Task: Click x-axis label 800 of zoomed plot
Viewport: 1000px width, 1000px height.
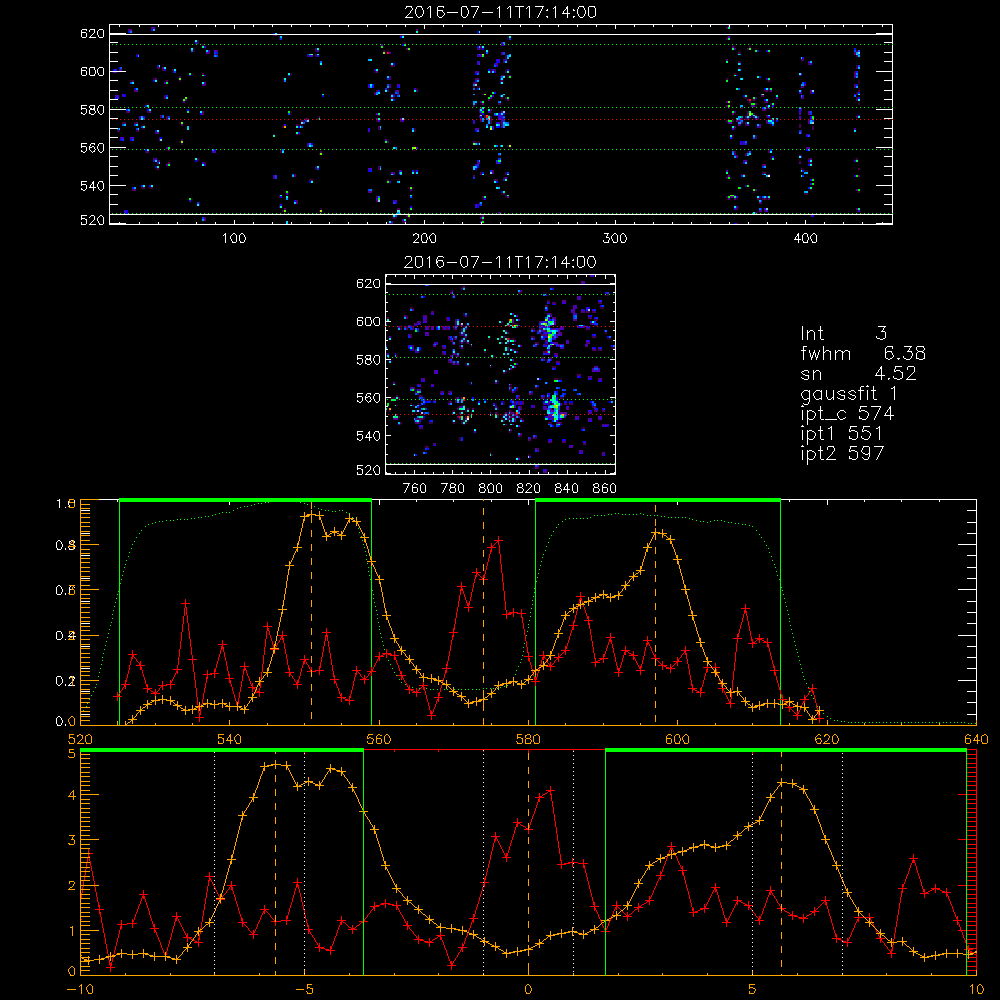Action: coord(490,489)
